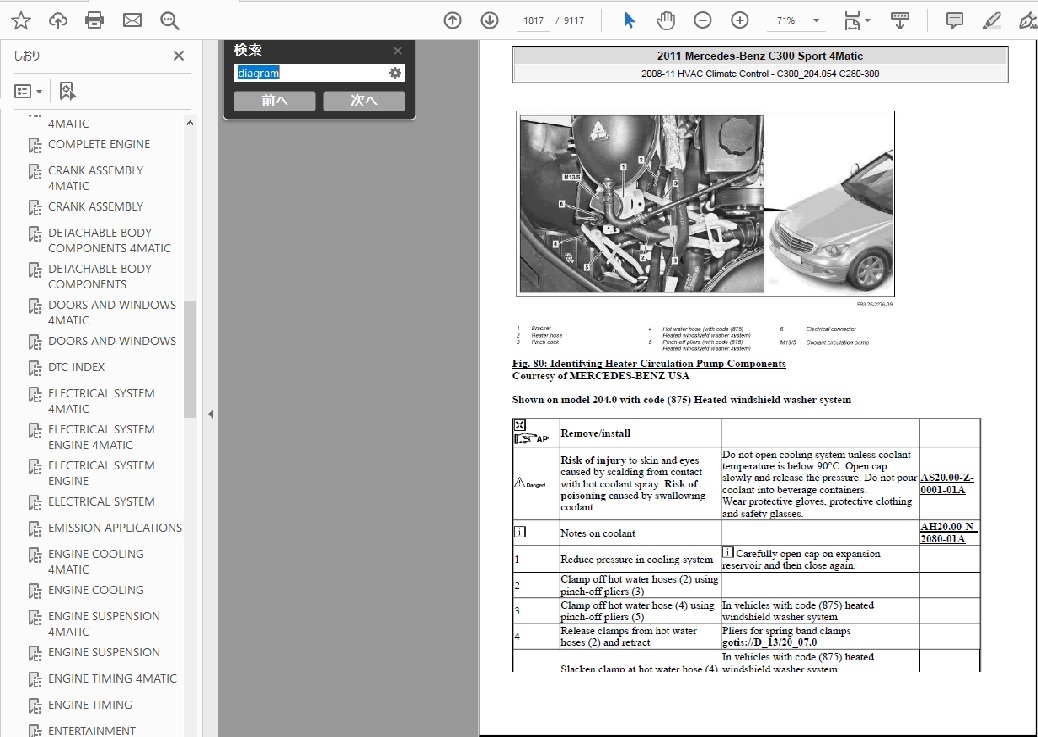Click the scrolling mode toolbar icon

(900, 21)
